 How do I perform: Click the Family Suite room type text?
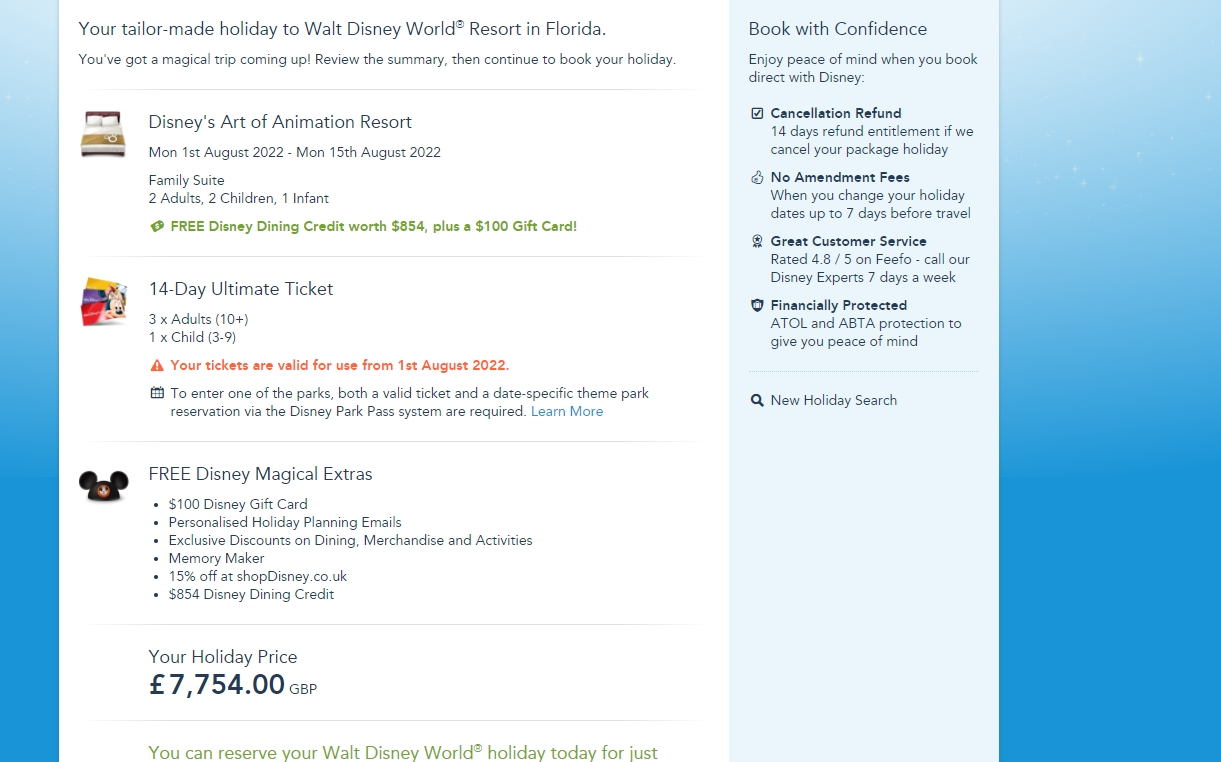(x=186, y=180)
